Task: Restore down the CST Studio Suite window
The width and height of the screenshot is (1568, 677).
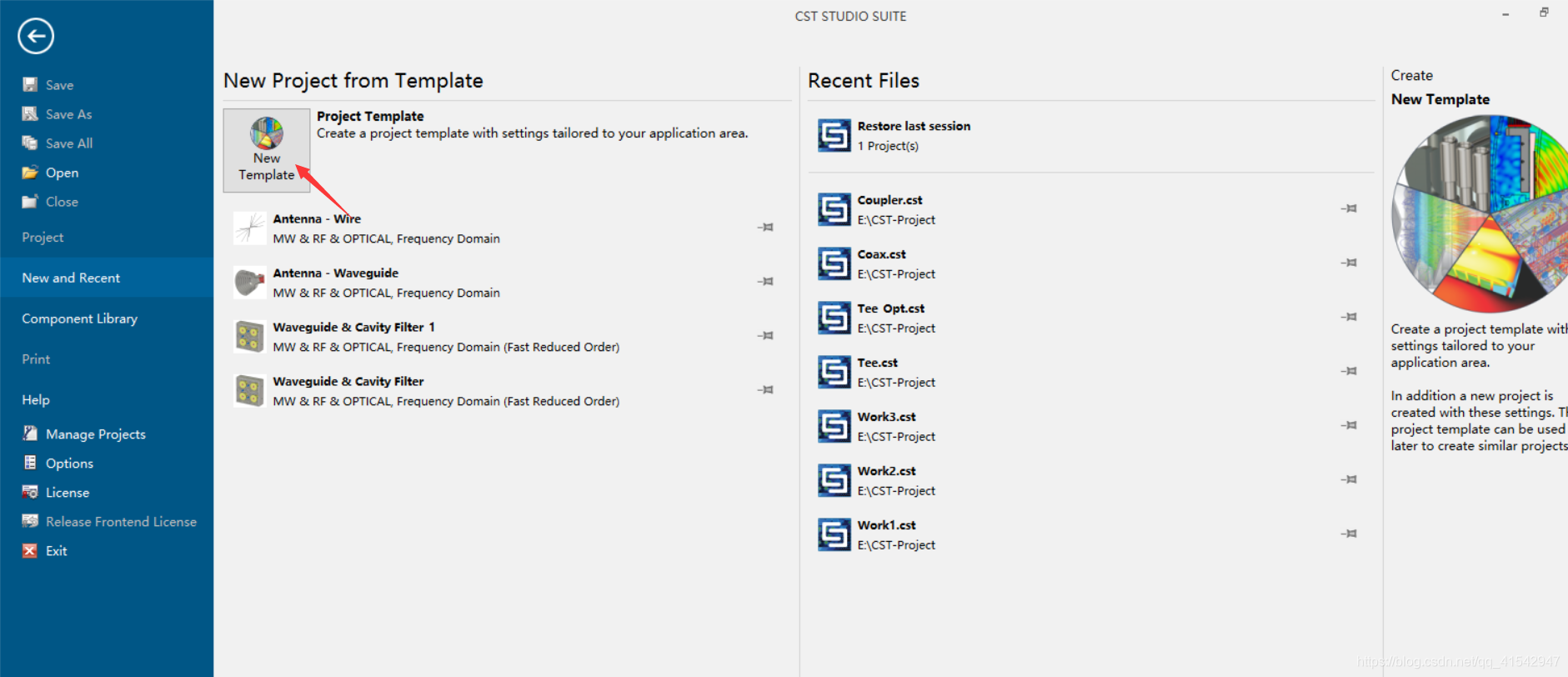Action: point(1544,13)
